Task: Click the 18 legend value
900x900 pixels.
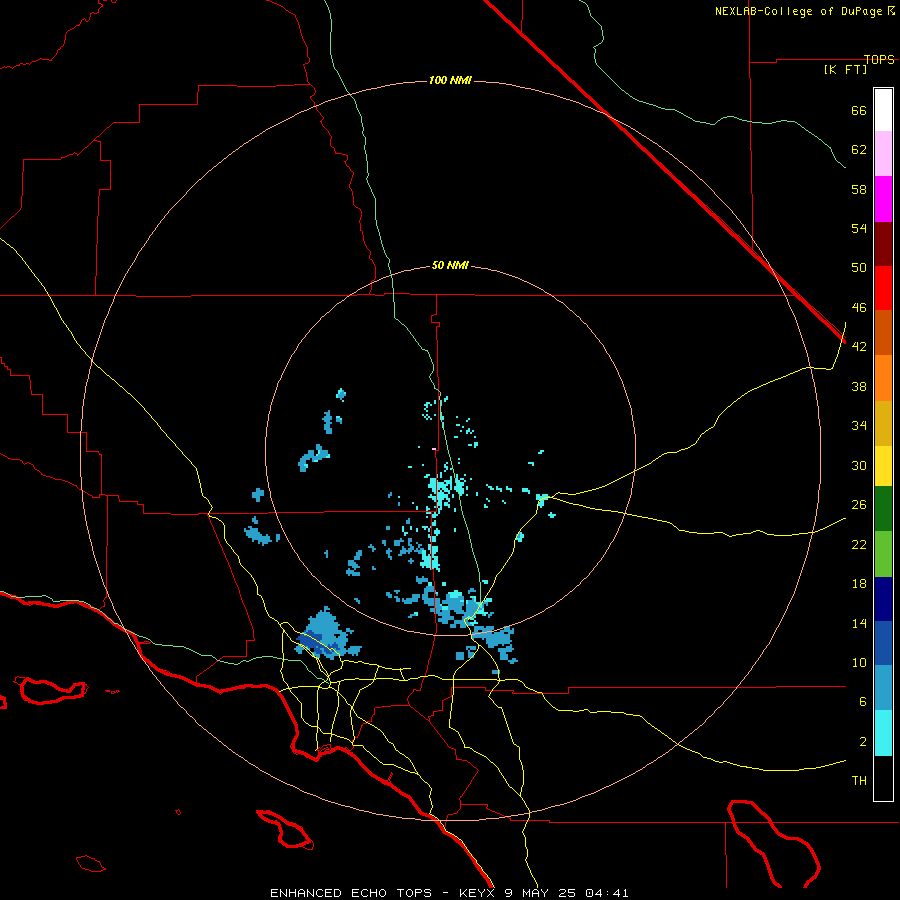Action: [x=859, y=584]
